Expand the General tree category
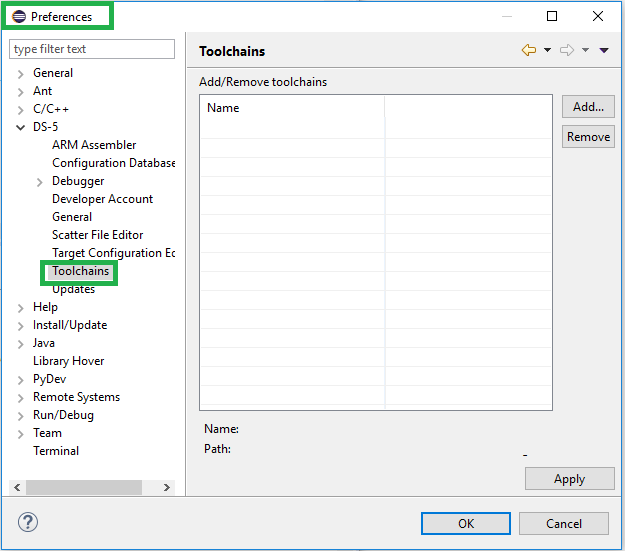 [x=21, y=74]
